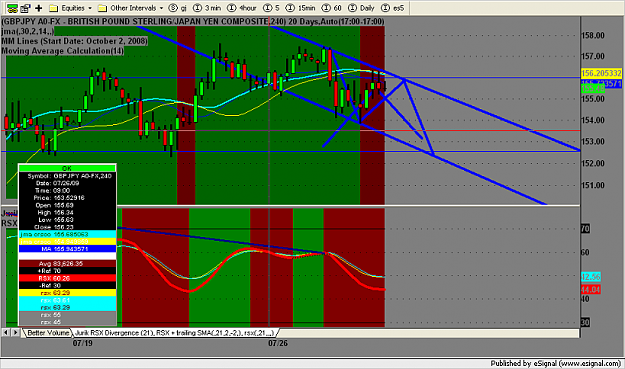Click the -Ref 30 row

(x=67, y=285)
